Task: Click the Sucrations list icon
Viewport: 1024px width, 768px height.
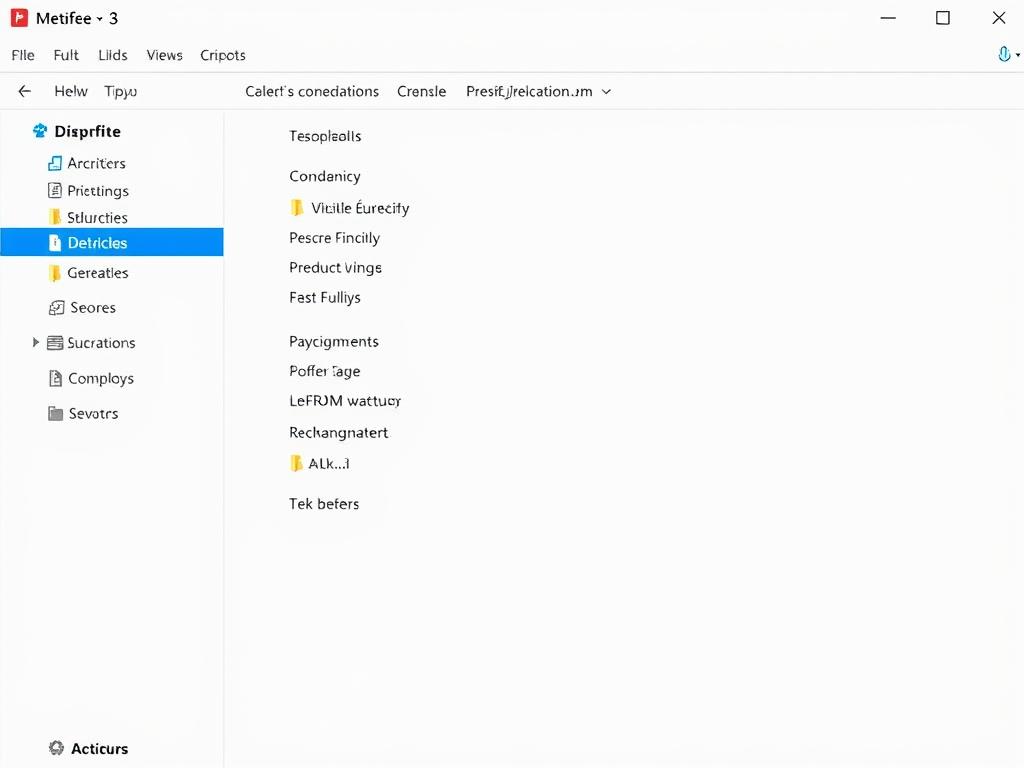Action: (56, 343)
